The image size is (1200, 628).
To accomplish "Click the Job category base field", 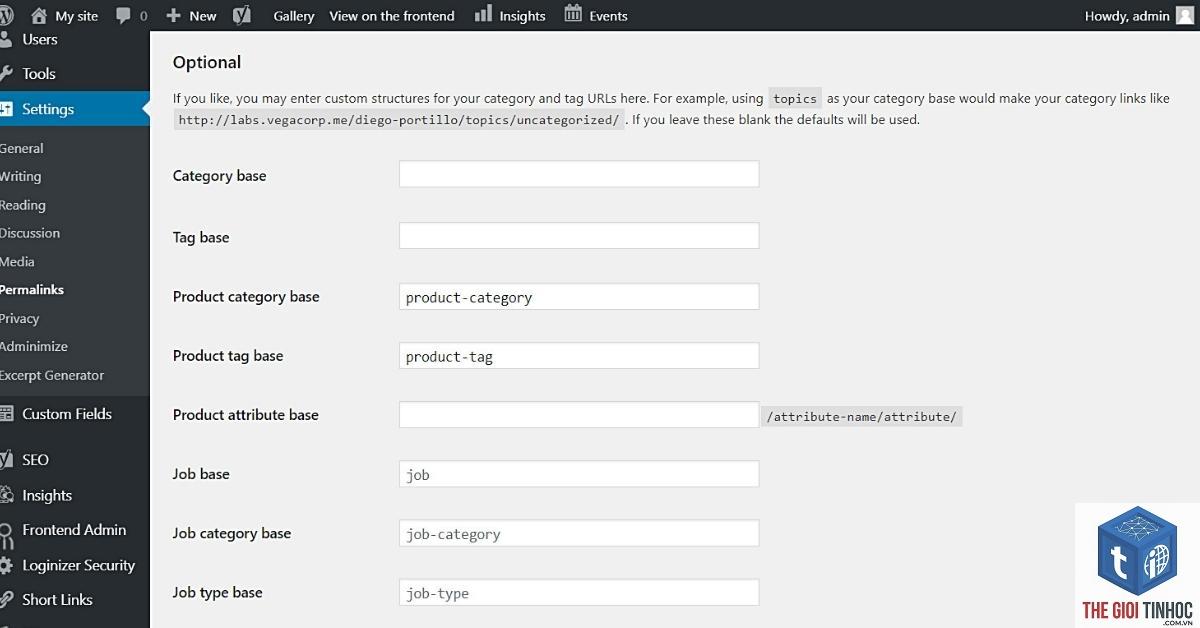I will click(x=579, y=533).
